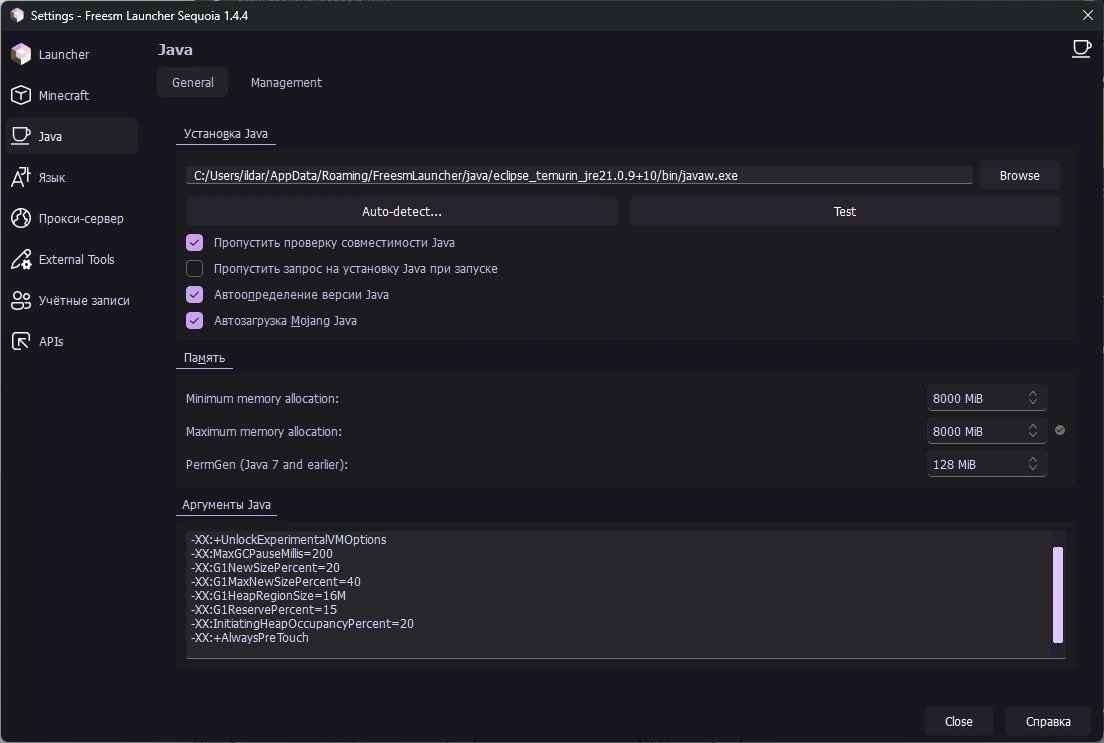Open Учётные записи accounts icon
Image resolution: width=1104 pixels, height=743 pixels.
tap(21, 300)
